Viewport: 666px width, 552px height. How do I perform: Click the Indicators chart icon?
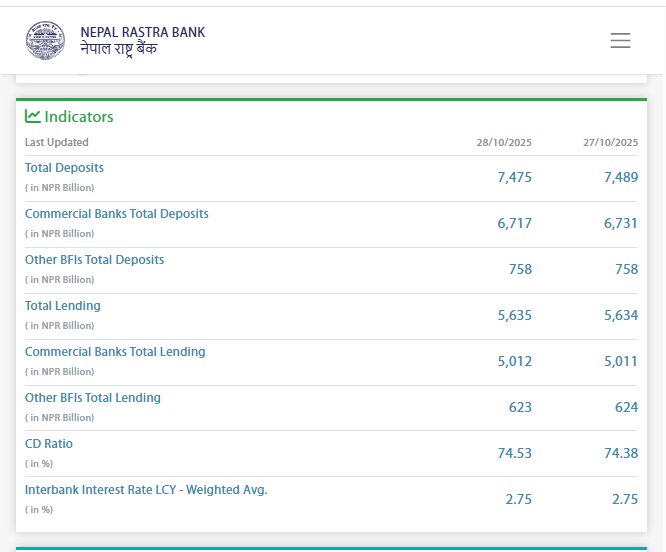pos(33,116)
